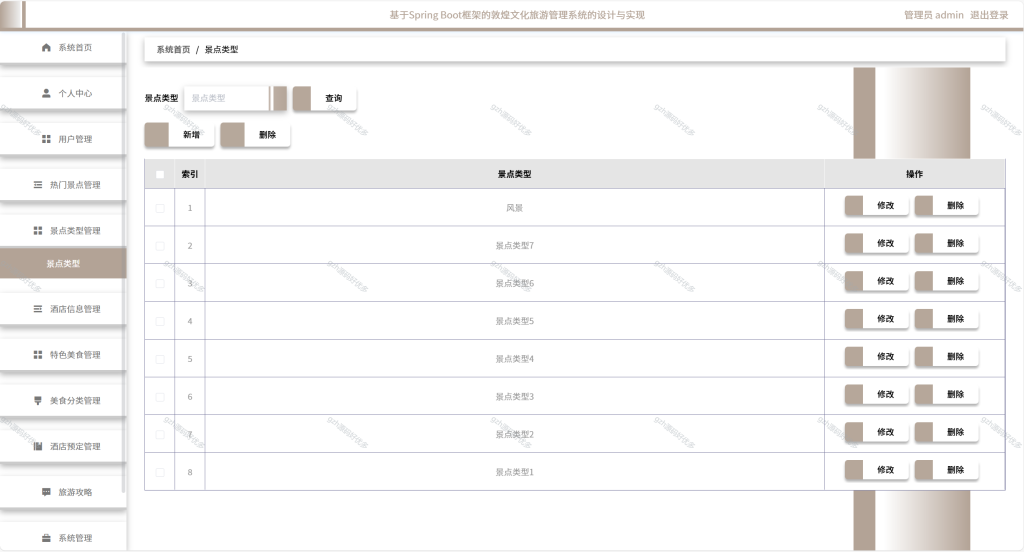Click 修改 for 景点类型6
The width and height of the screenshot is (1024, 552).
(876, 281)
